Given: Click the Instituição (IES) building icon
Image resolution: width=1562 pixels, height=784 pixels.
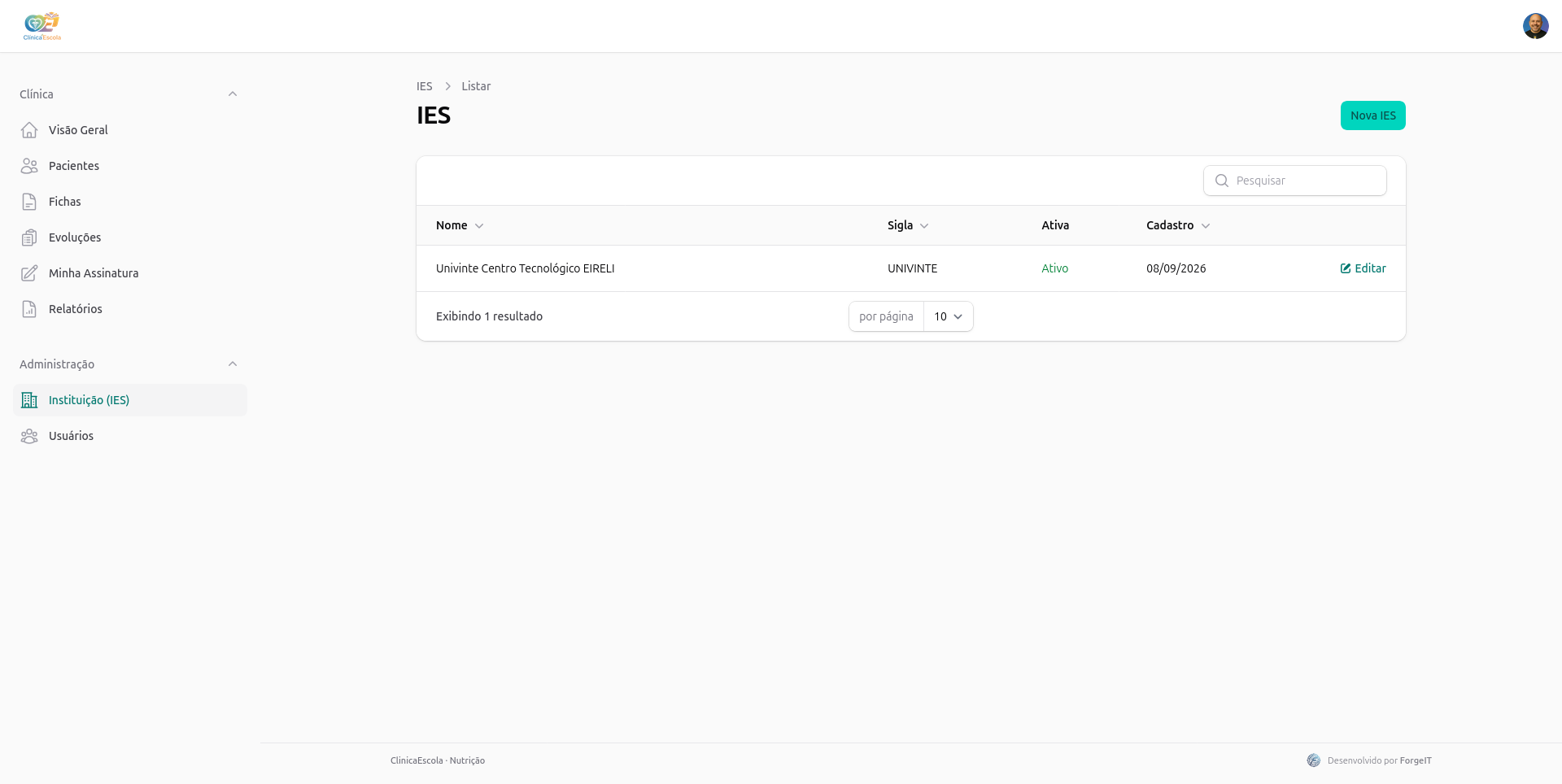Looking at the screenshot, I should pos(29,400).
